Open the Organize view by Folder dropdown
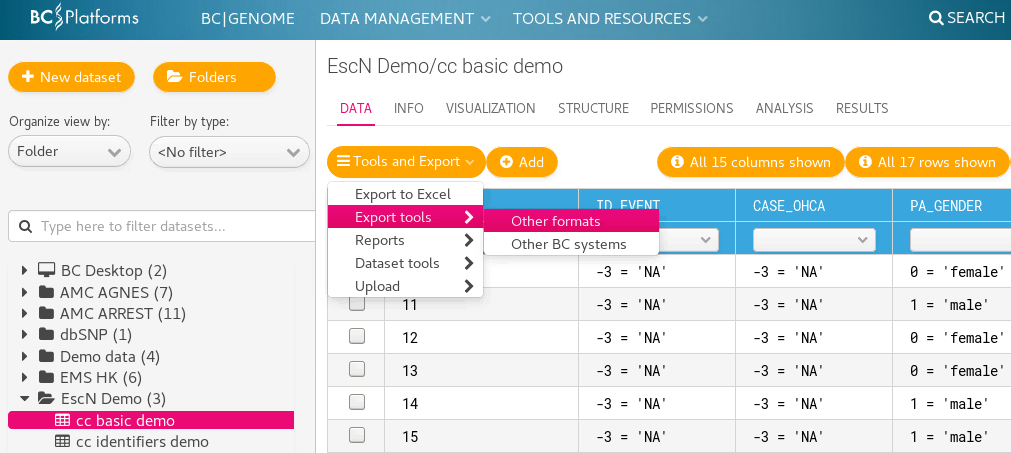 [x=70, y=152]
